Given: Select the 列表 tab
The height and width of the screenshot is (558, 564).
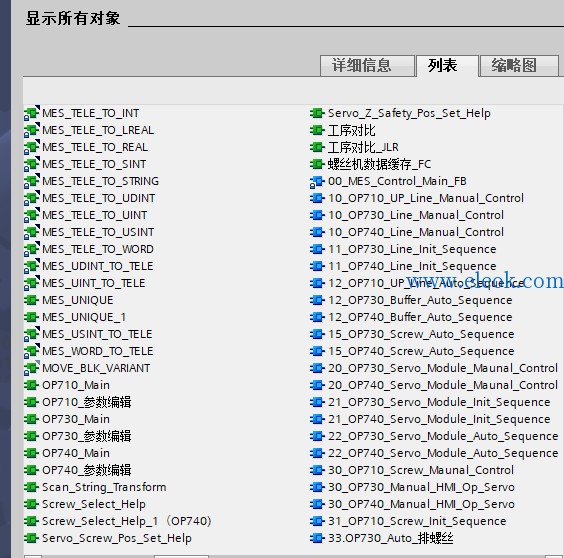Looking at the screenshot, I should click(447, 66).
